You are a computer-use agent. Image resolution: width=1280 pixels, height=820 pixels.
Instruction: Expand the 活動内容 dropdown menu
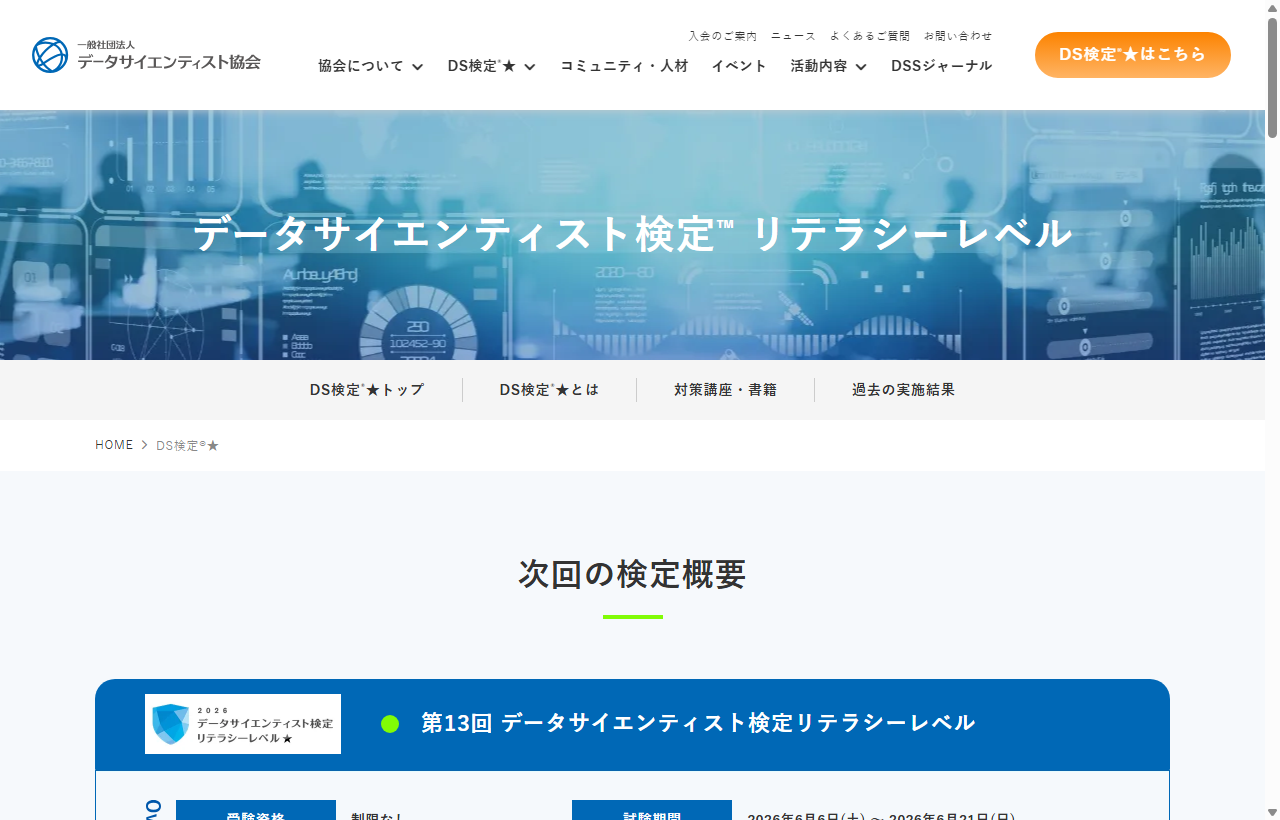(829, 66)
